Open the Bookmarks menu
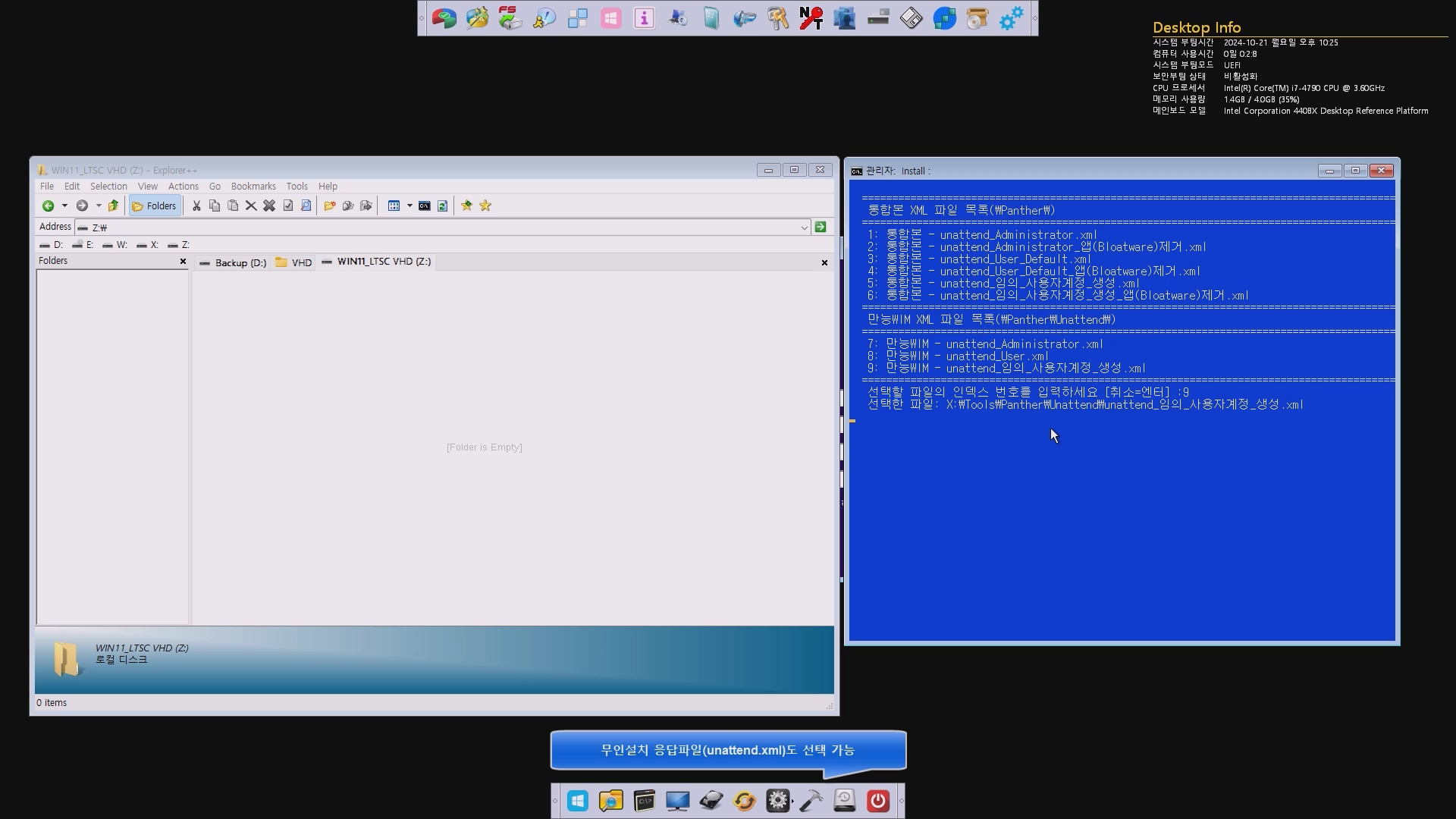The image size is (1456, 819). click(253, 187)
